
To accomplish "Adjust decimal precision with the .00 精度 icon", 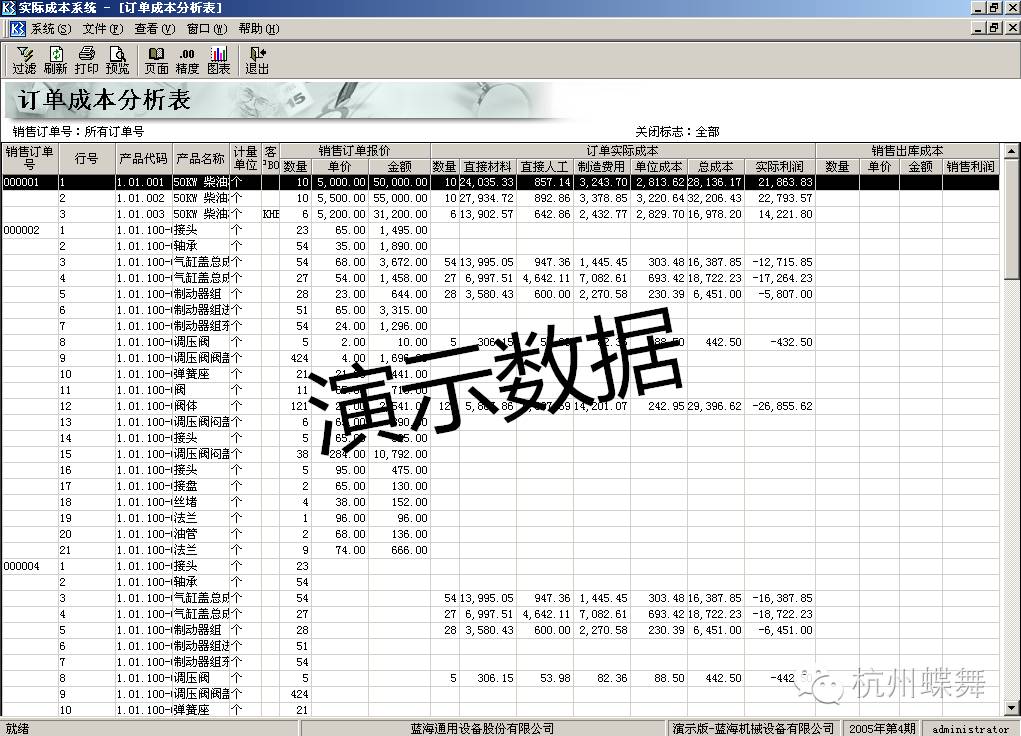I will pos(188,62).
